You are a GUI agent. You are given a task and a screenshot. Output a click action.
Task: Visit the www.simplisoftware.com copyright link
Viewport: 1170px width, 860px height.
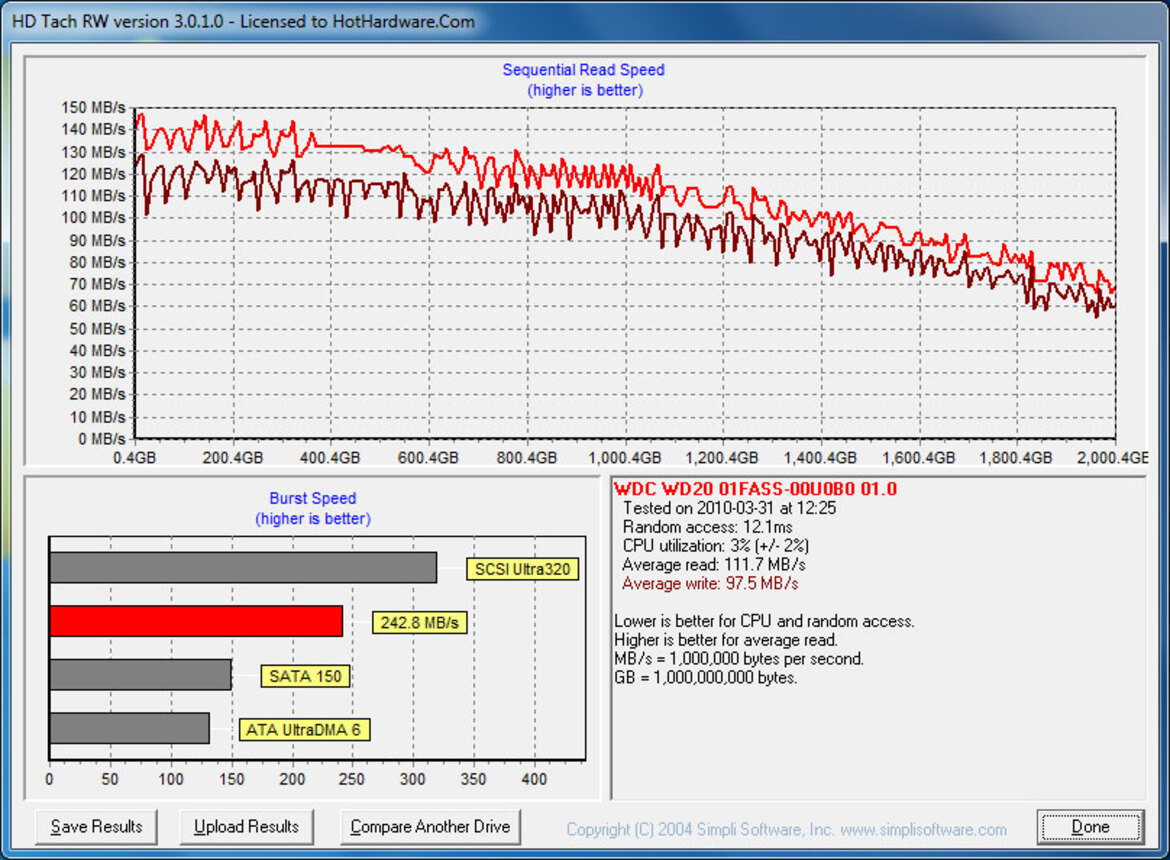(923, 829)
